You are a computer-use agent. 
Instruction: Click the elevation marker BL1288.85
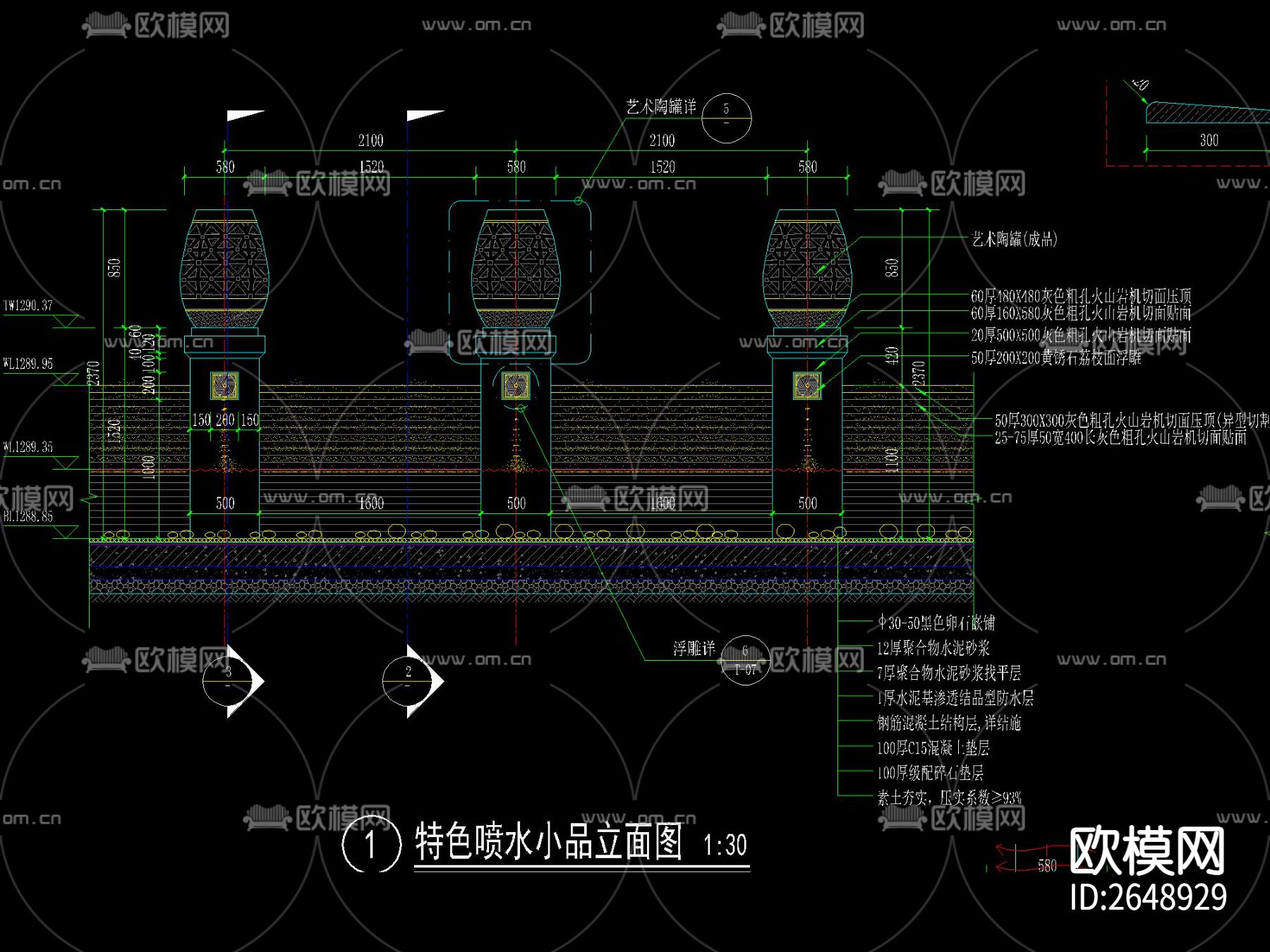(30, 516)
